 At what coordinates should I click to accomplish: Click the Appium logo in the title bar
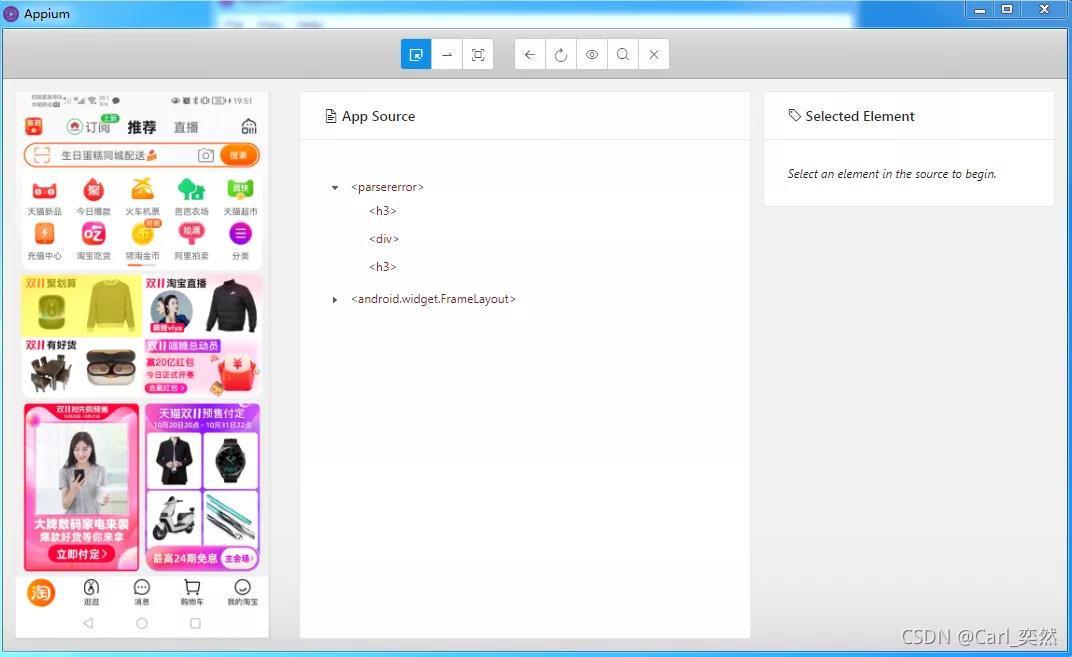point(11,14)
